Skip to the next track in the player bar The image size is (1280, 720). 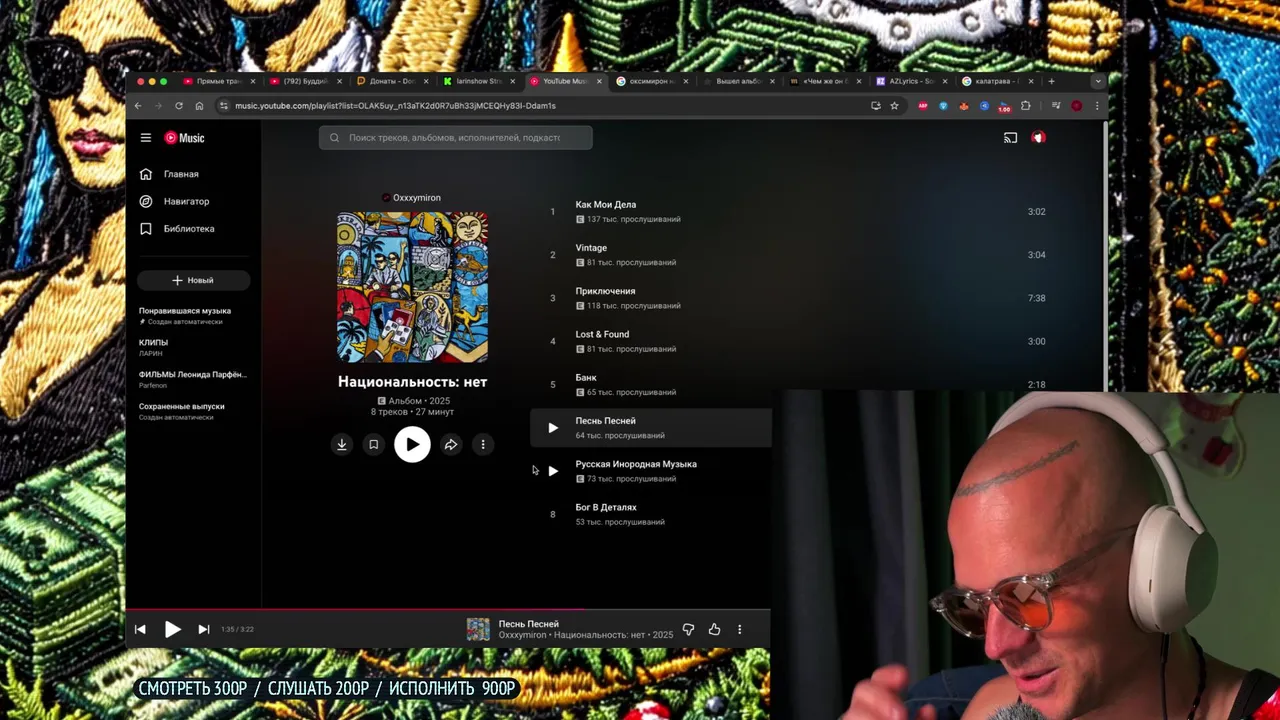[x=203, y=629]
